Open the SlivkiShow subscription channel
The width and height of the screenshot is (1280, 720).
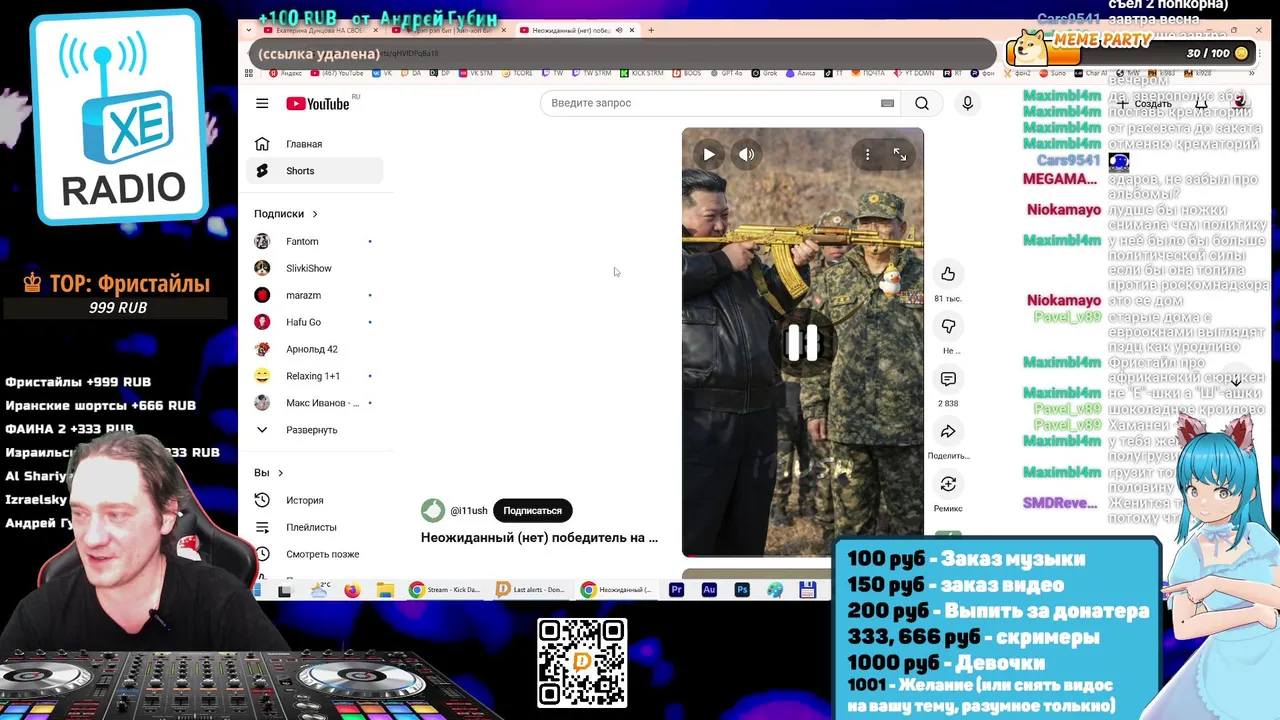315,268
